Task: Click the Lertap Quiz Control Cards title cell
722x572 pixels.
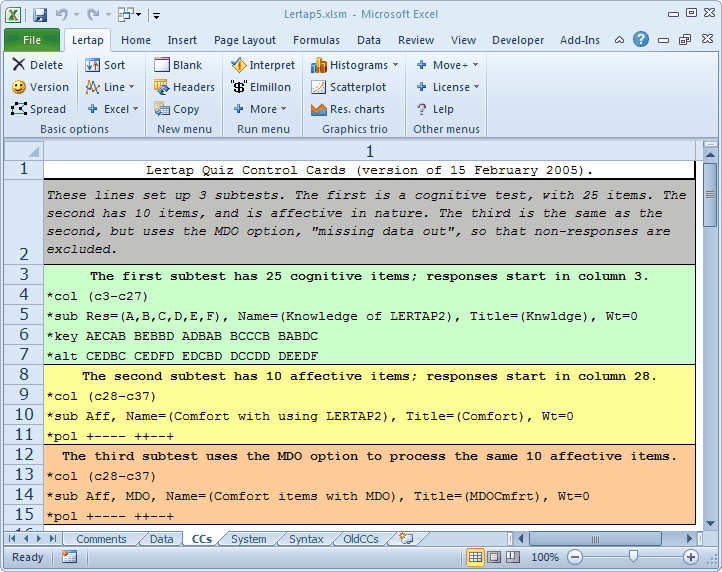Action: pyautogui.click(x=369, y=170)
